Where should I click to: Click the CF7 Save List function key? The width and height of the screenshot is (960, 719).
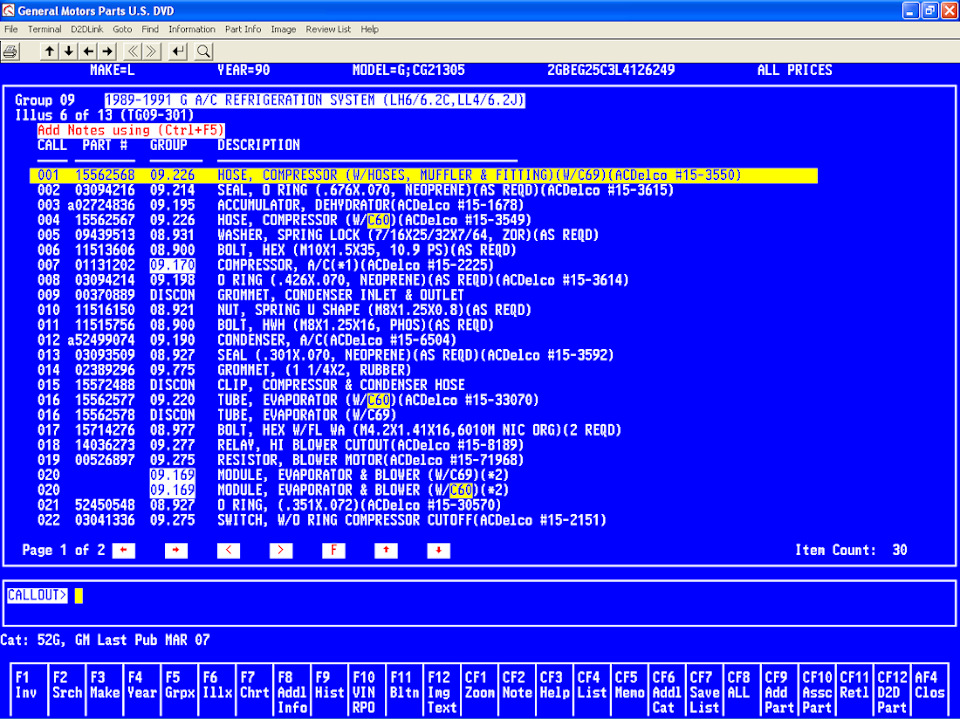pyautogui.click(x=705, y=689)
